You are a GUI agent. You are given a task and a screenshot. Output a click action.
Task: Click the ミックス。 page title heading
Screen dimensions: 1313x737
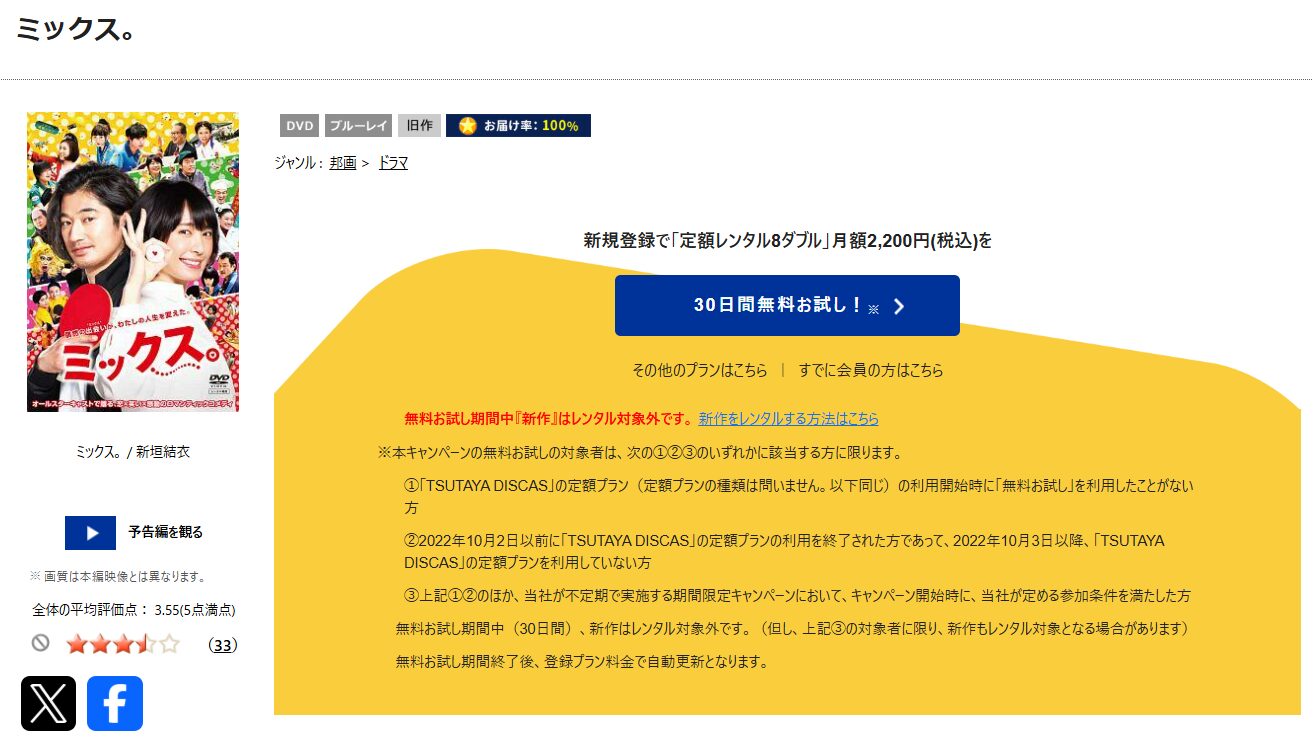75,30
